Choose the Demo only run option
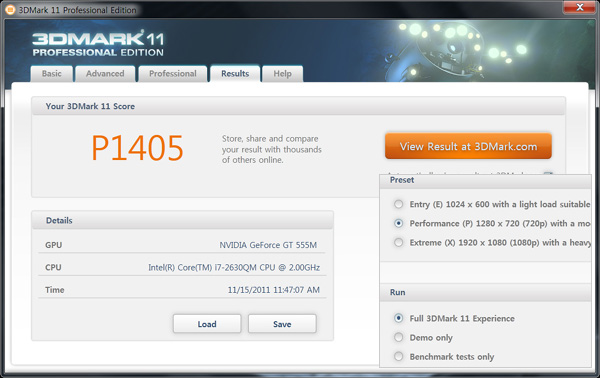 coord(398,337)
